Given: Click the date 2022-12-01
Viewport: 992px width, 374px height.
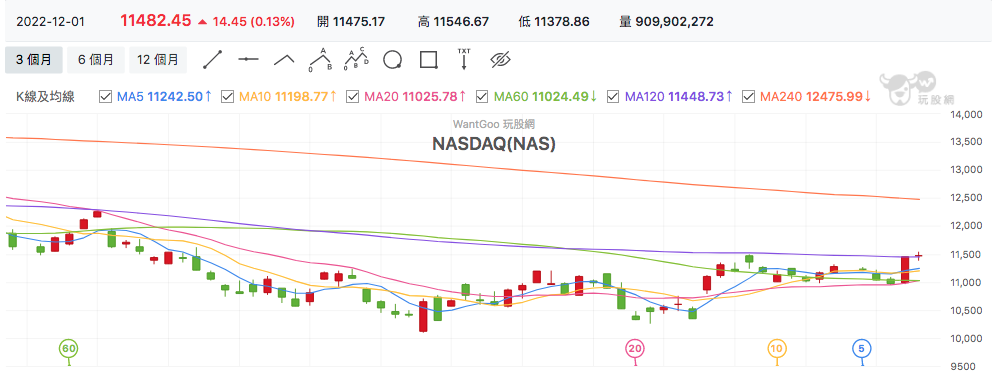Looking at the screenshot, I should 50,22.
